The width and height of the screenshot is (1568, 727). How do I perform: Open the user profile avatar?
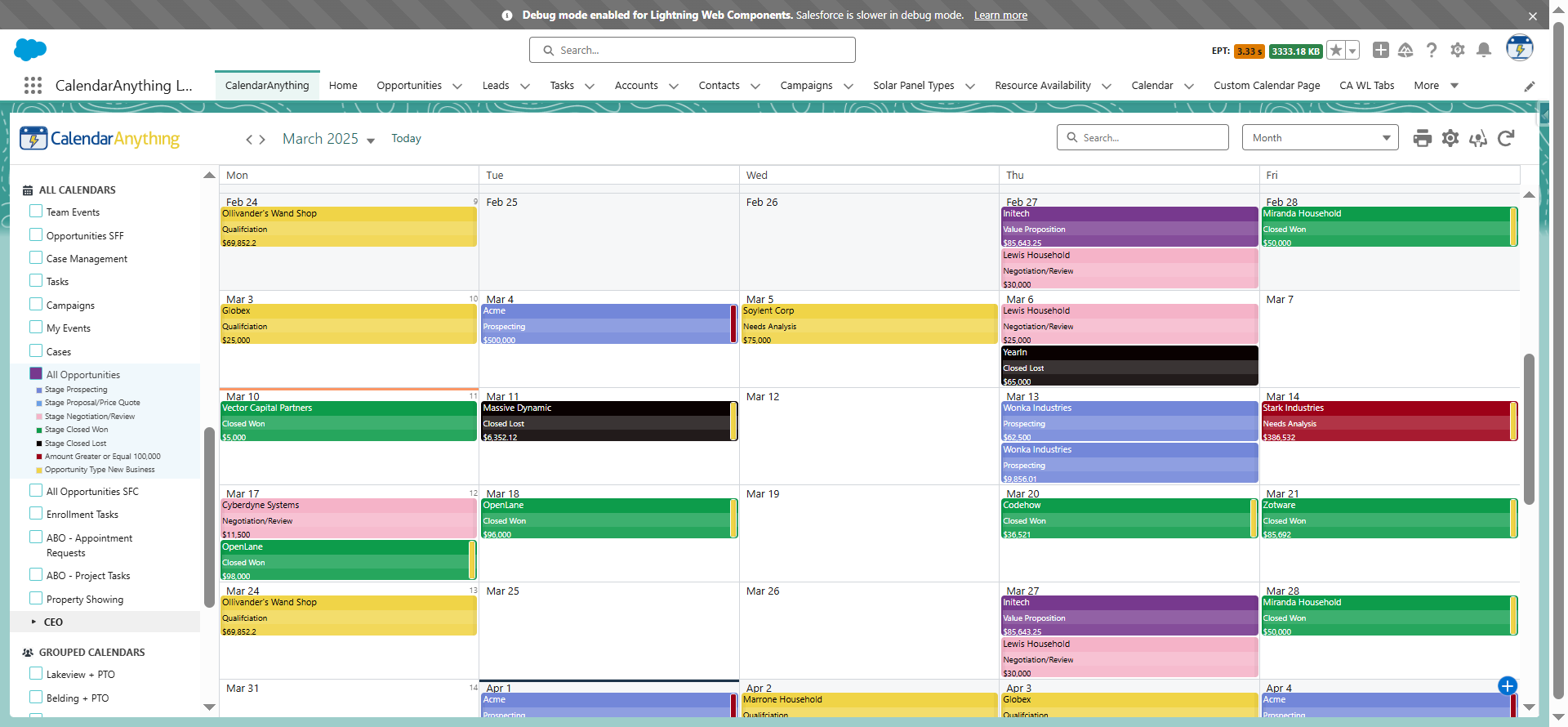click(x=1520, y=48)
